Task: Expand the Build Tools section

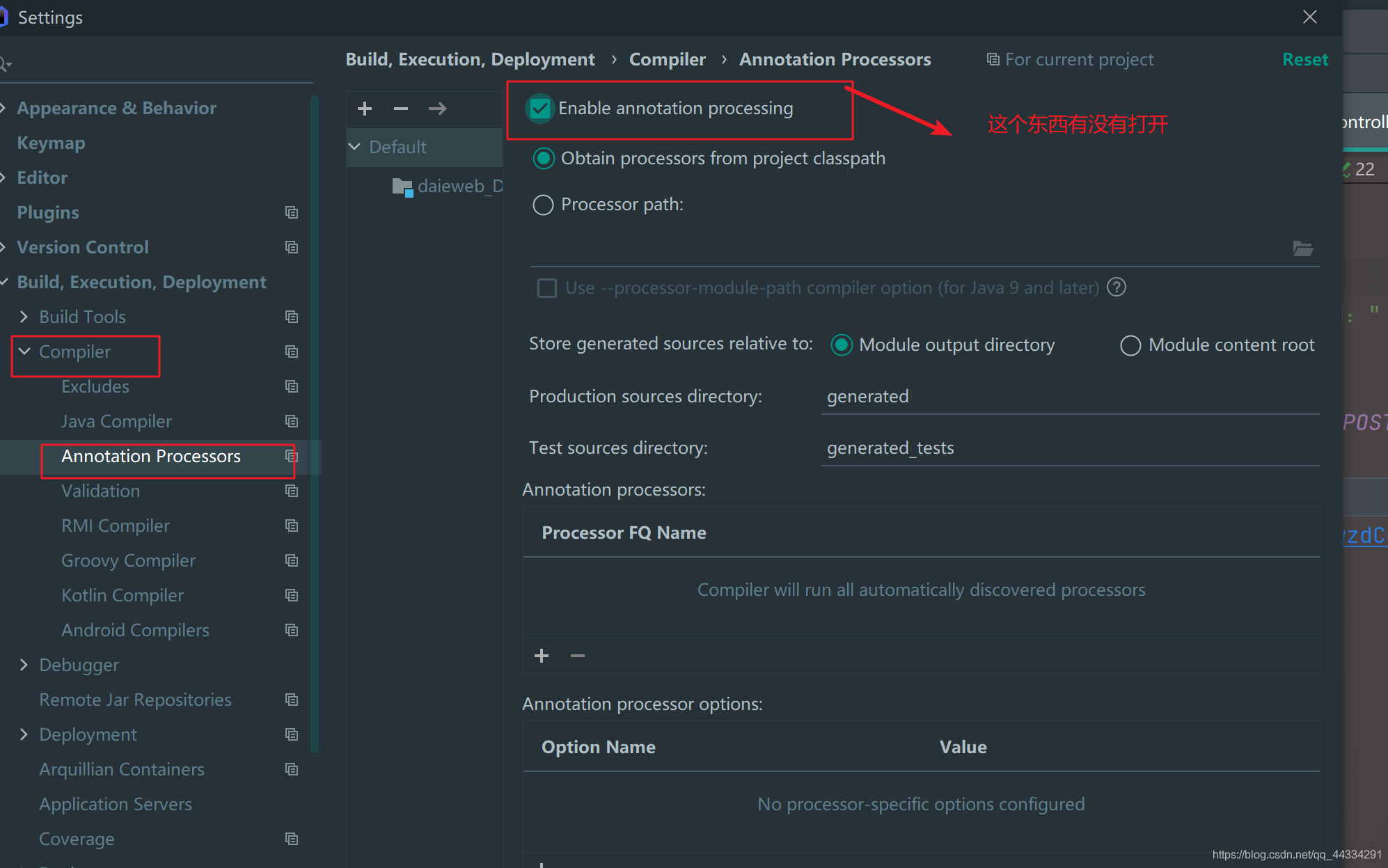Action: tap(24, 317)
